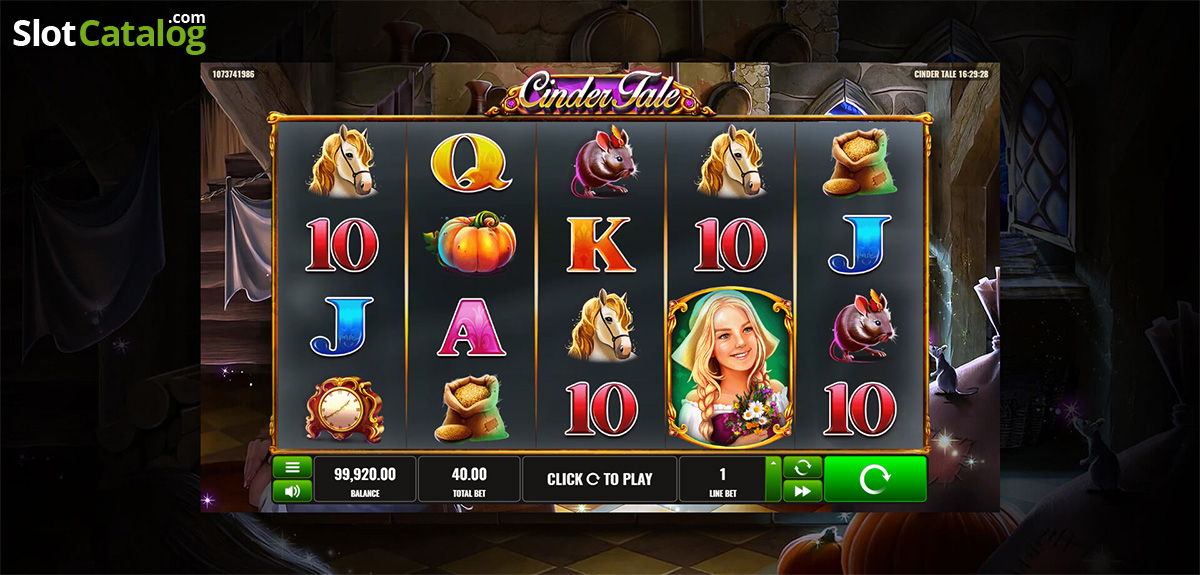Click the yellow Q symbol on reel two
This screenshot has height=575, width=1200.
pos(471,162)
